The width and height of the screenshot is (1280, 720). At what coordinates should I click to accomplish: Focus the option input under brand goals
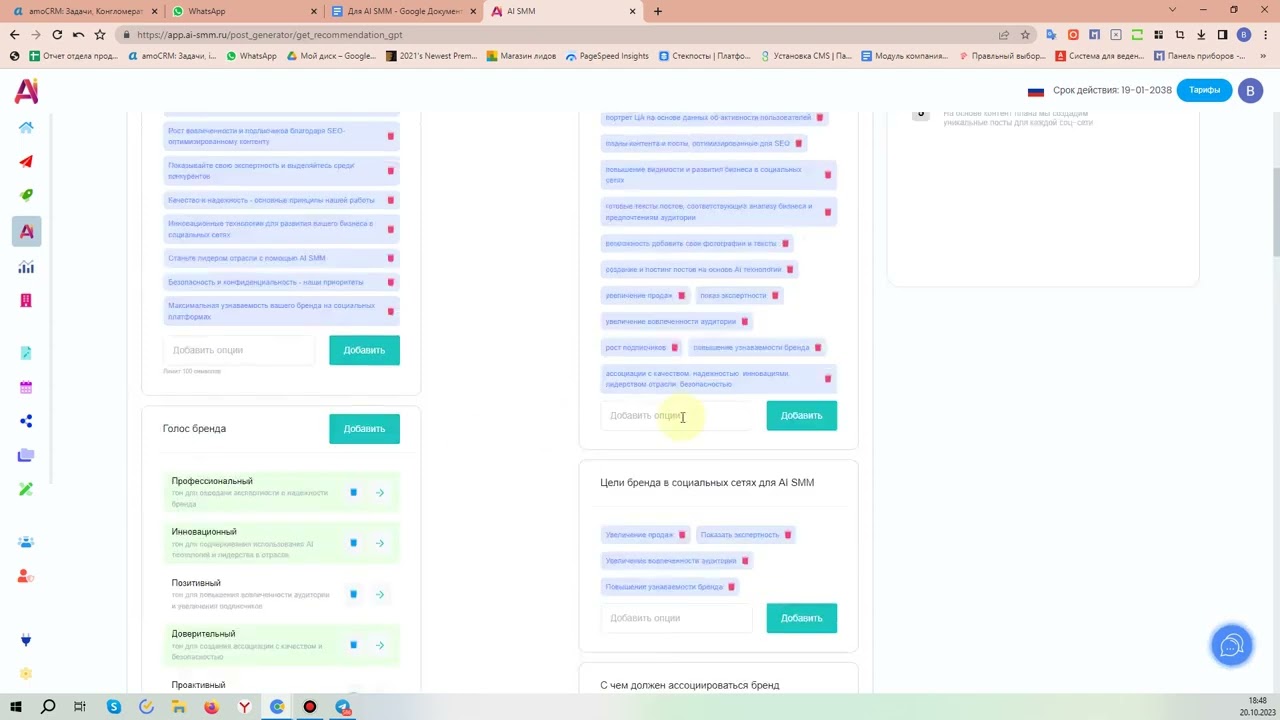676,618
